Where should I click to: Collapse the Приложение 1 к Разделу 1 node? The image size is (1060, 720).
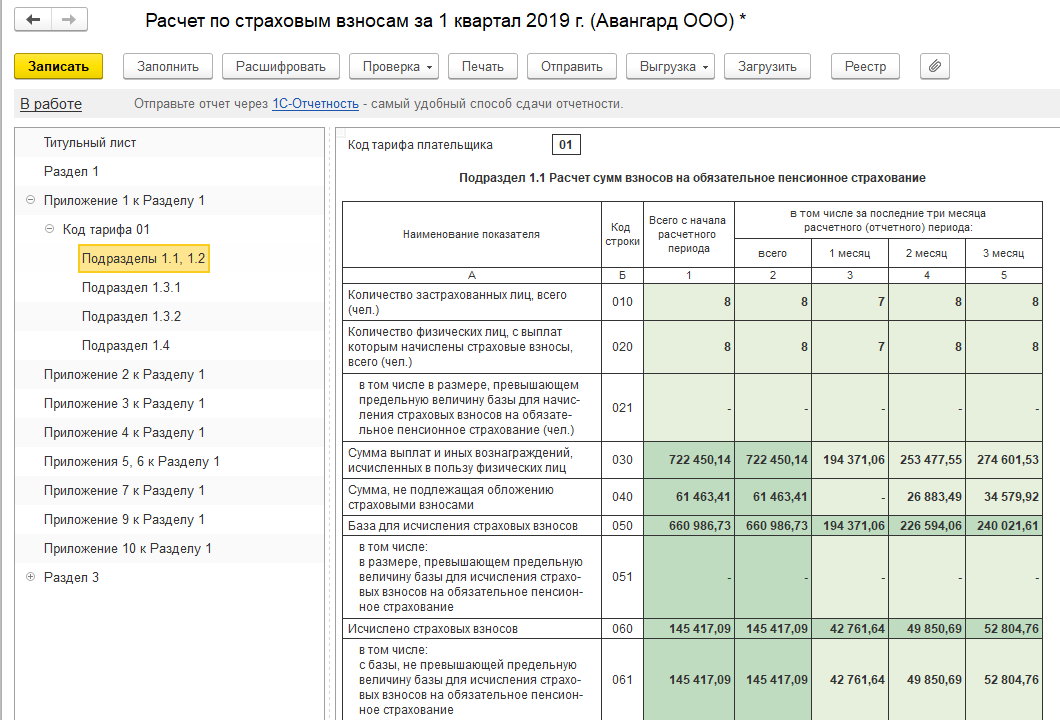point(30,201)
